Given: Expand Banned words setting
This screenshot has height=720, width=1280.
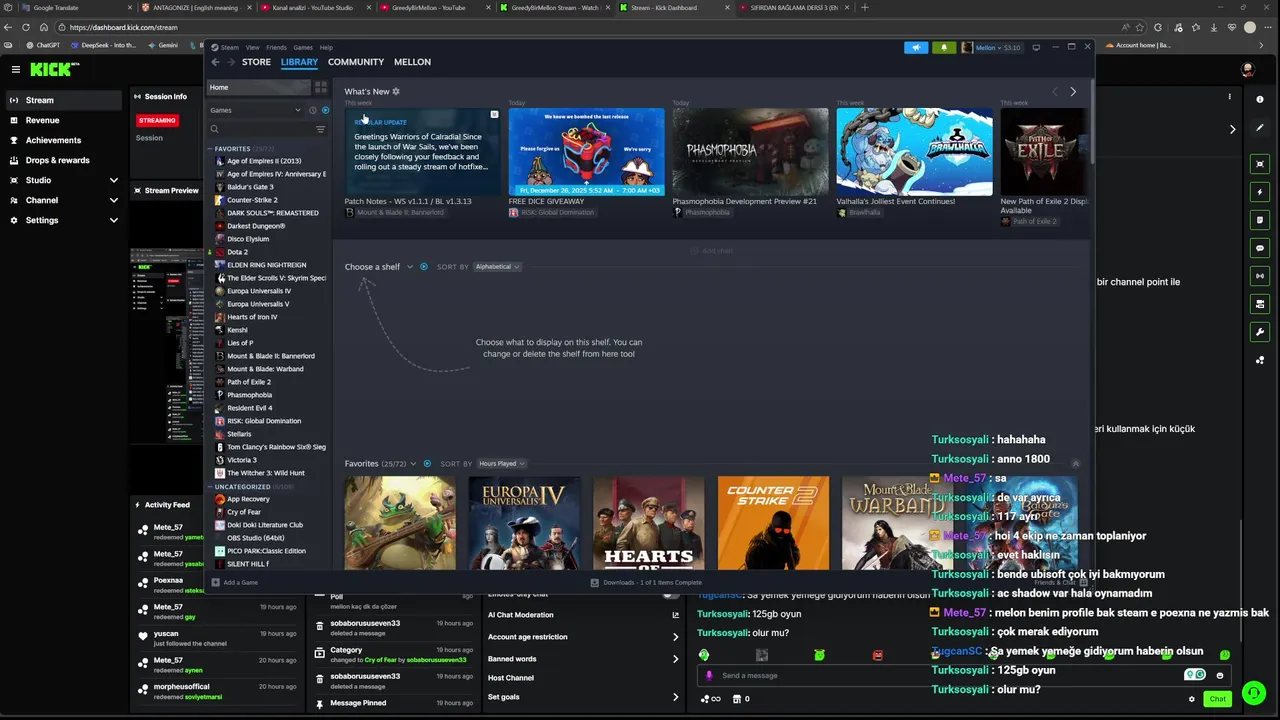Looking at the screenshot, I should coord(675,659).
